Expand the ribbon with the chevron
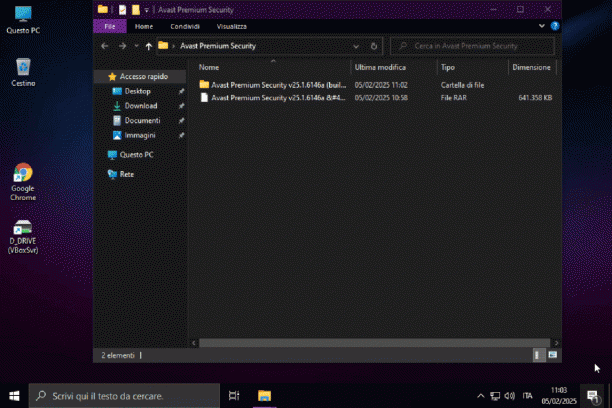Viewport: 612px width, 408px height. (x=541, y=26)
